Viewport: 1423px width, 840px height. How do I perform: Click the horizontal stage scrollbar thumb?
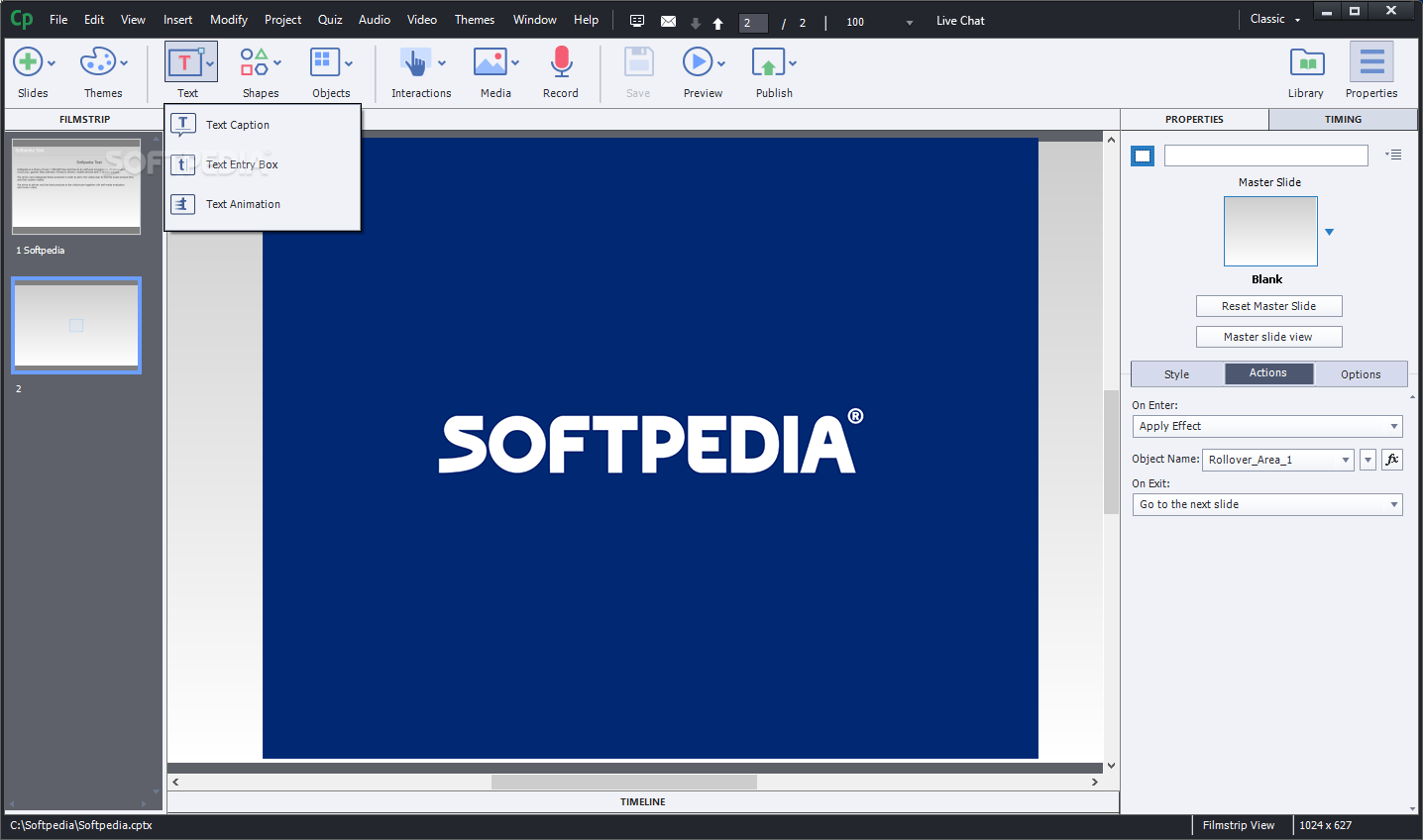[624, 782]
